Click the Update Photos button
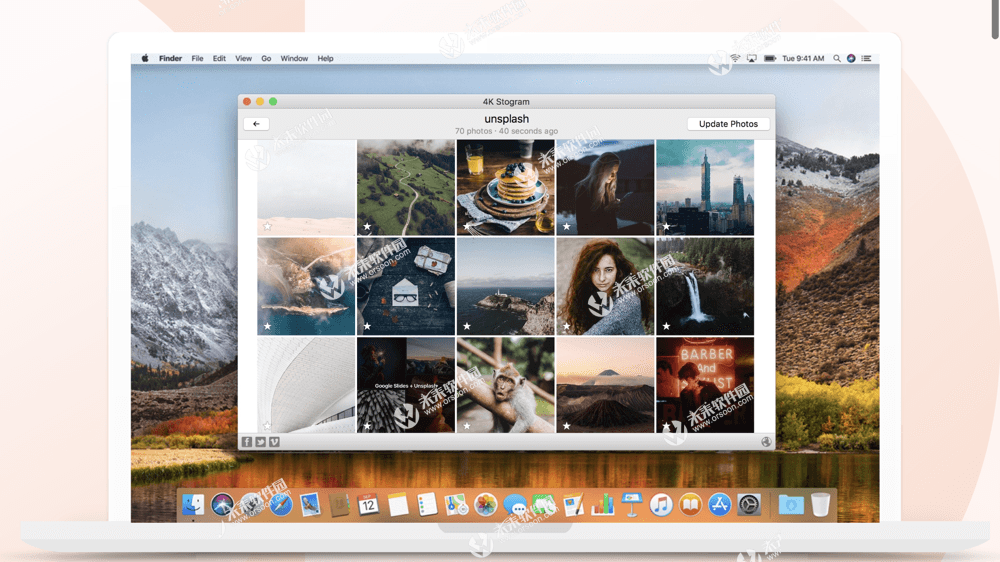The width and height of the screenshot is (1000, 562). pos(728,124)
